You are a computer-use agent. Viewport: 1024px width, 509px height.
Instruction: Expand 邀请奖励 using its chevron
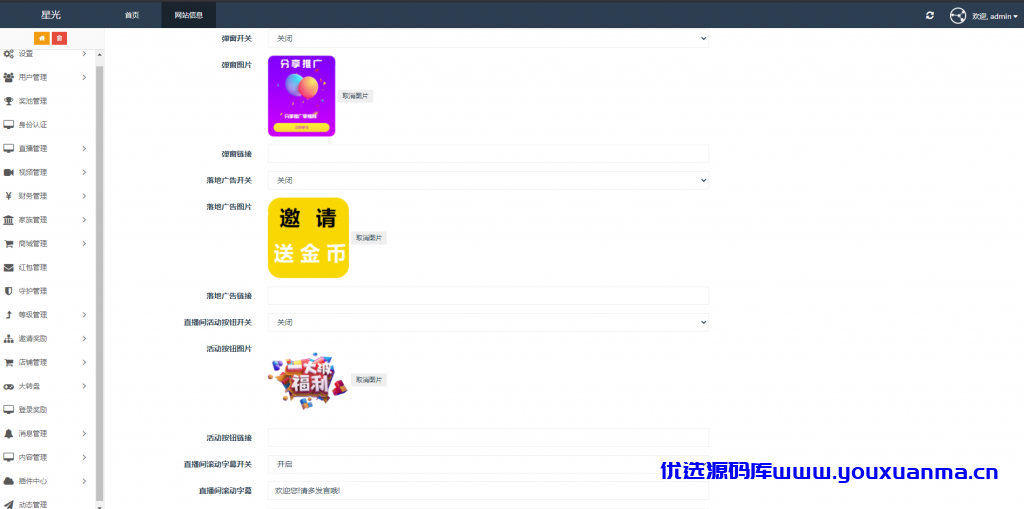[84, 338]
